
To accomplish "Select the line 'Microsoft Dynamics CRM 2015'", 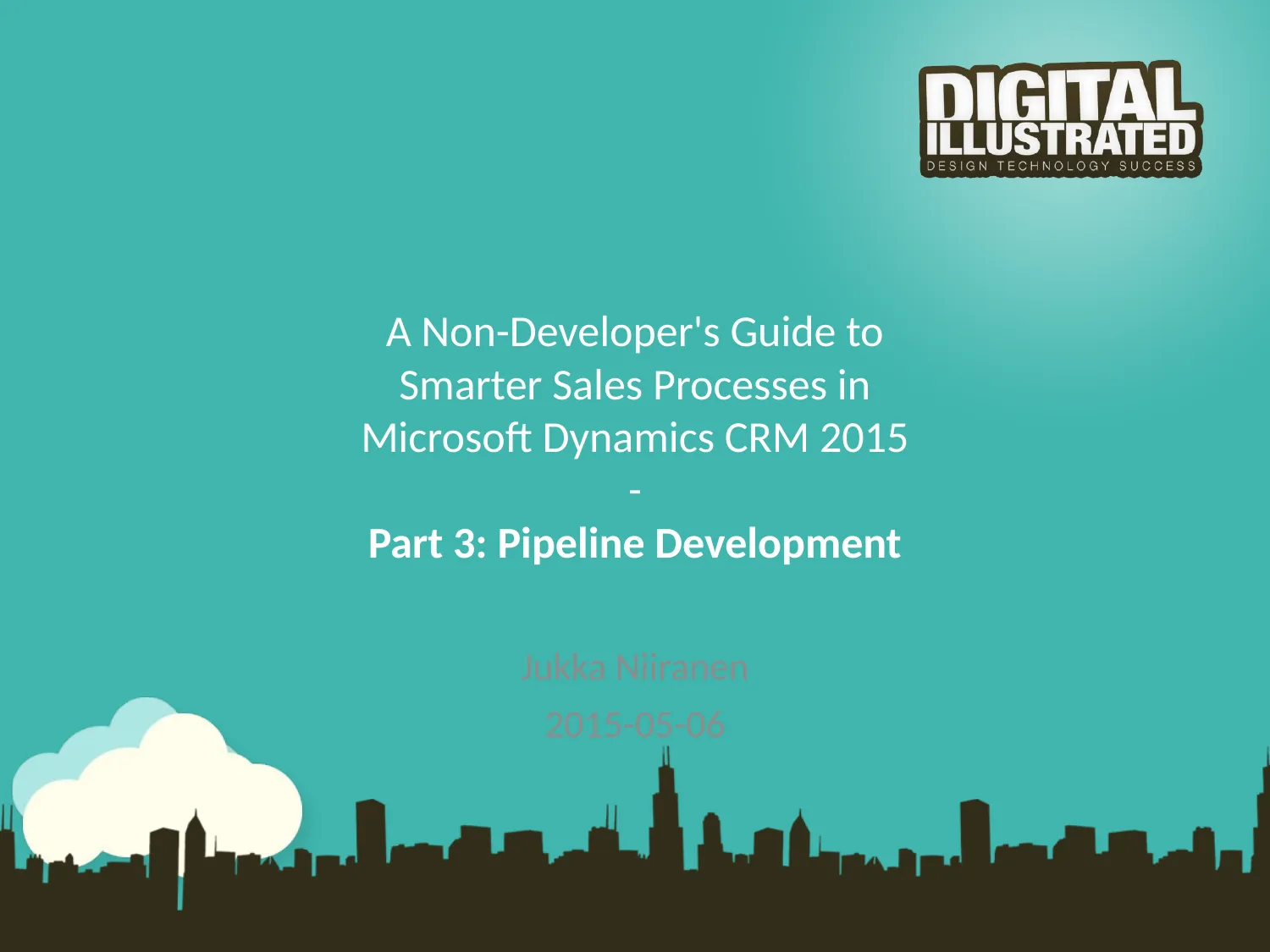I will click(x=634, y=438).
